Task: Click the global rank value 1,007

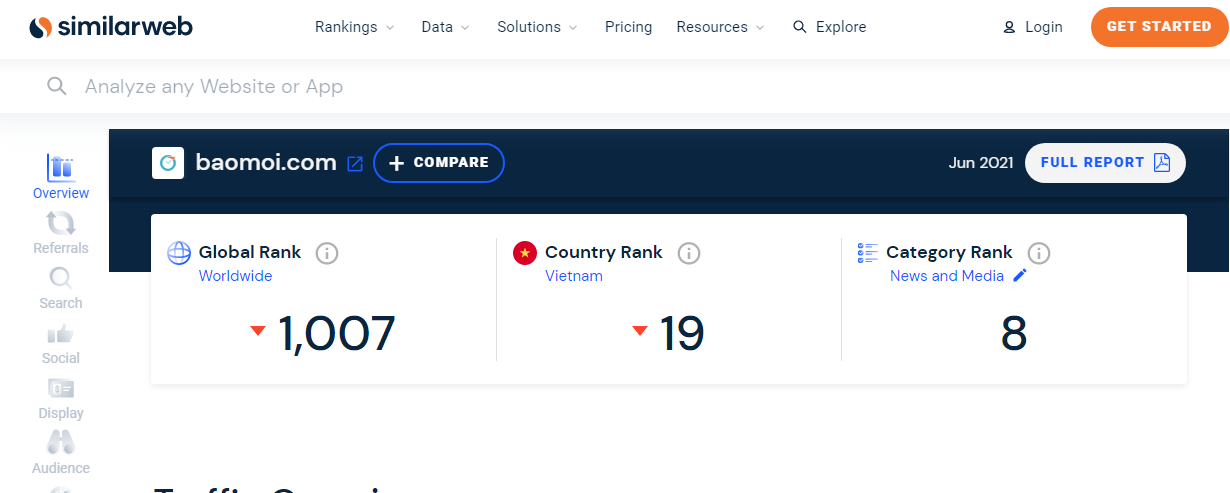Action: click(336, 334)
